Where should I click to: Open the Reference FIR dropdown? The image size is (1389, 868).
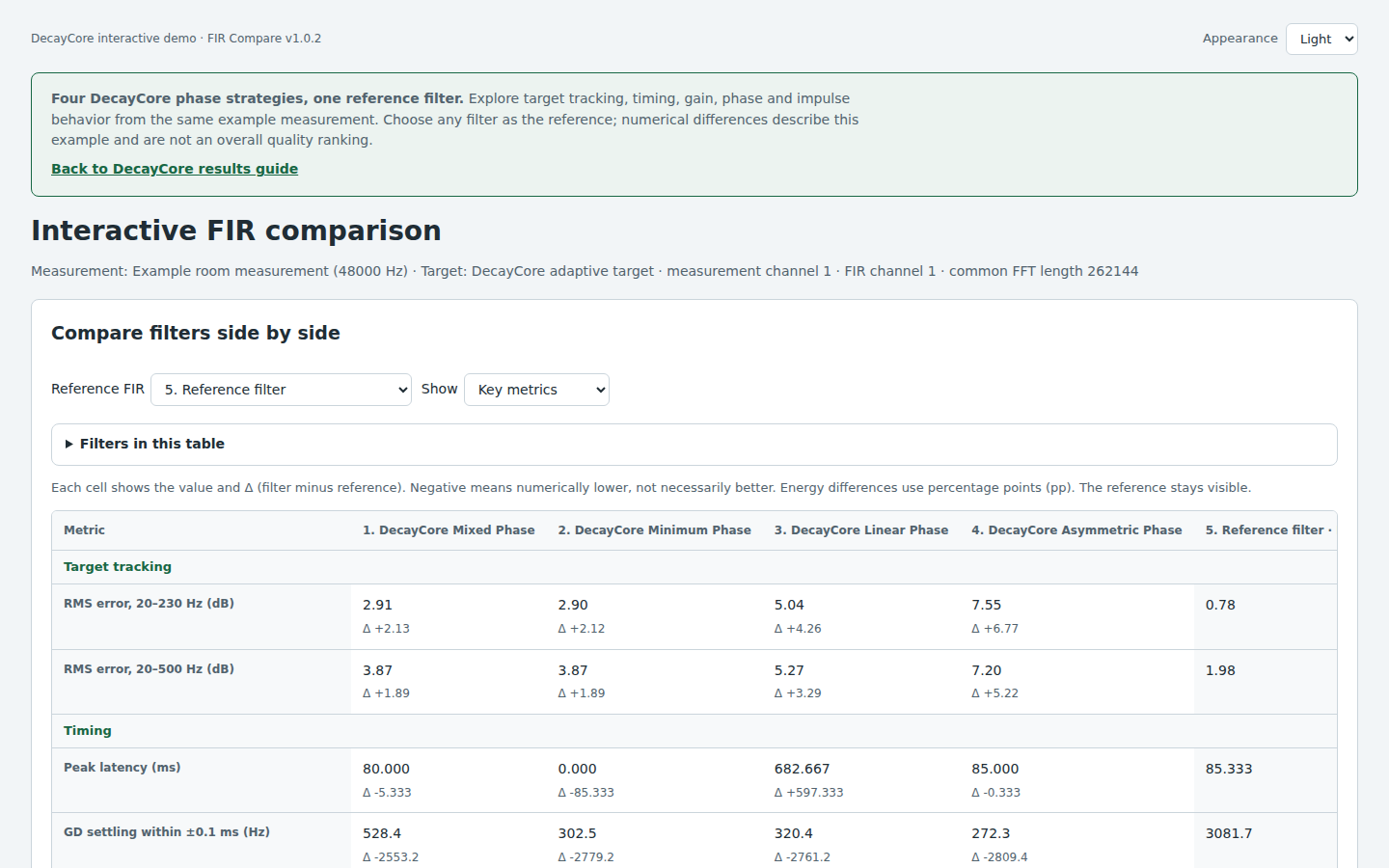tap(281, 390)
